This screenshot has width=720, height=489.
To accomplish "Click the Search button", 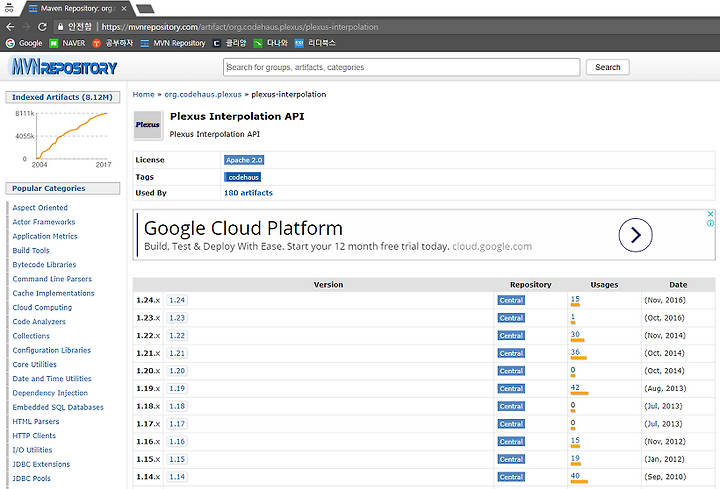I will [x=608, y=67].
